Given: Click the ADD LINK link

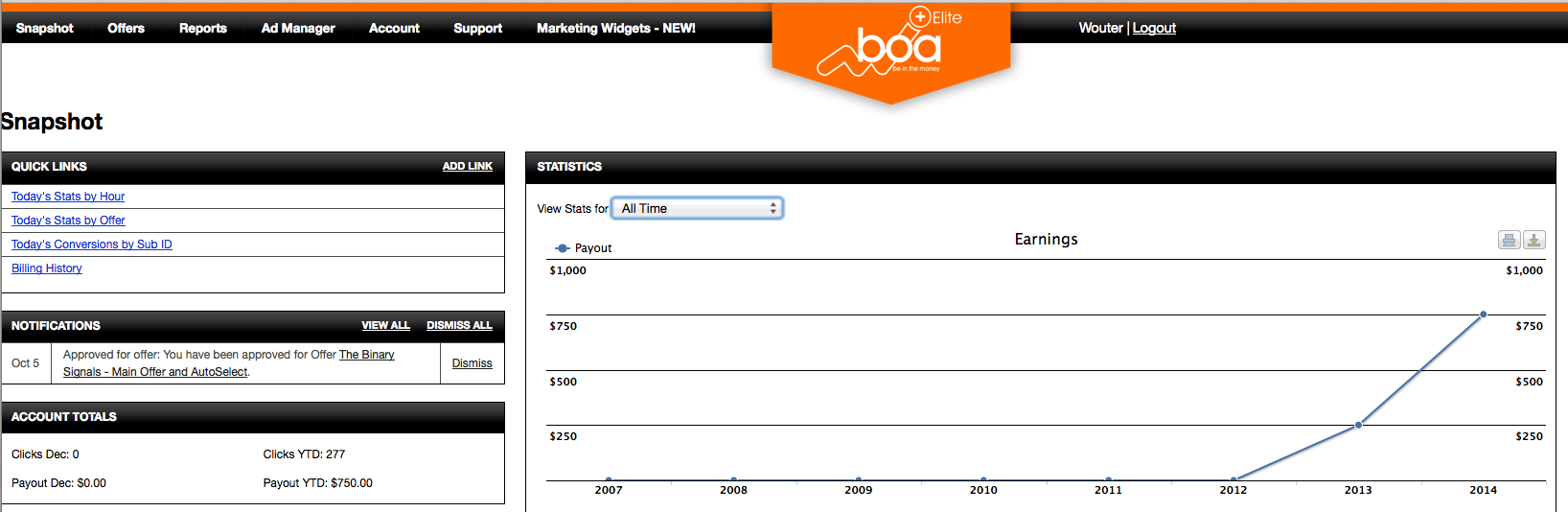Looking at the screenshot, I should pyautogui.click(x=467, y=166).
